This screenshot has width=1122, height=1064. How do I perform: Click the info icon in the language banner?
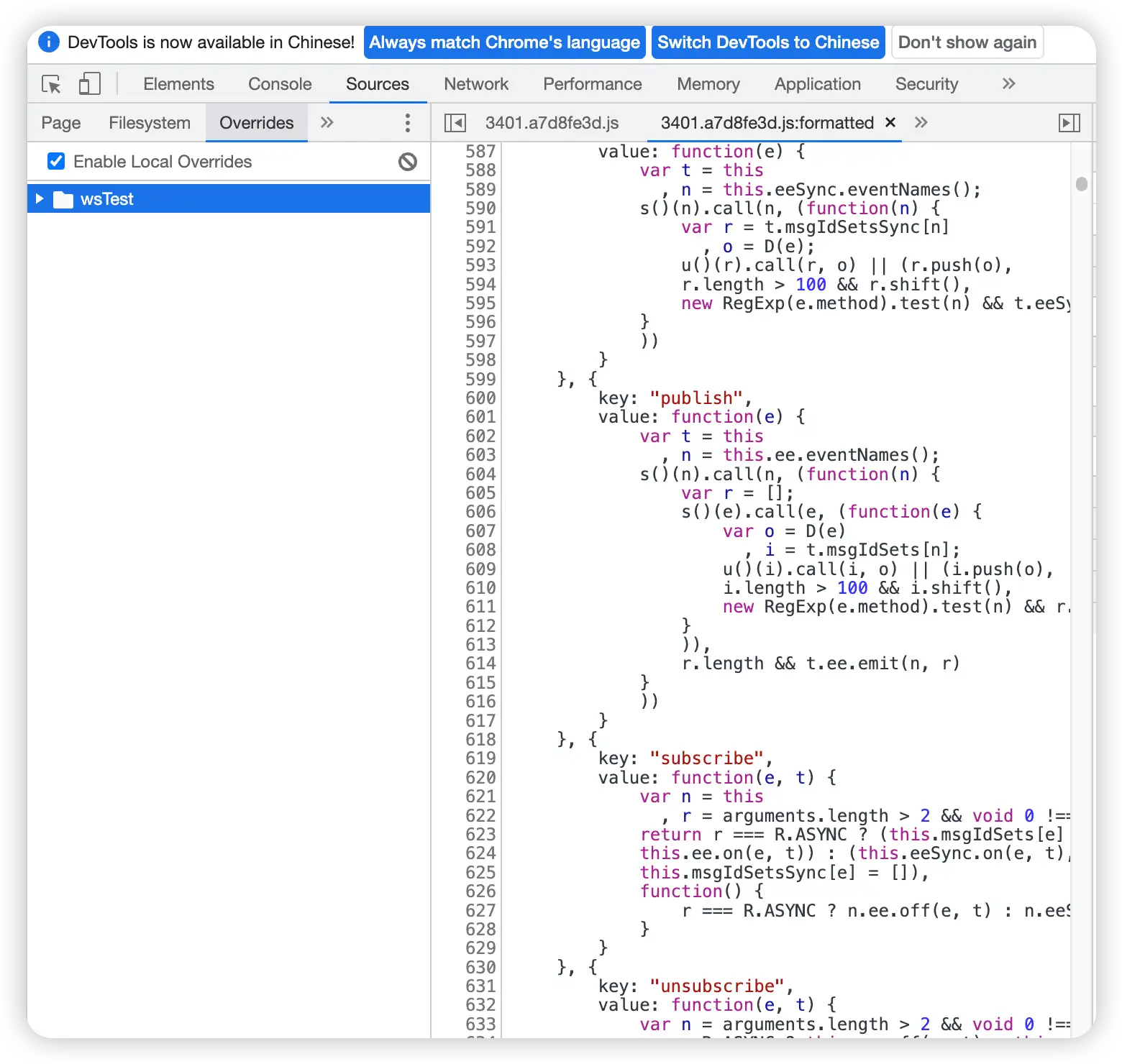point(48,42)
